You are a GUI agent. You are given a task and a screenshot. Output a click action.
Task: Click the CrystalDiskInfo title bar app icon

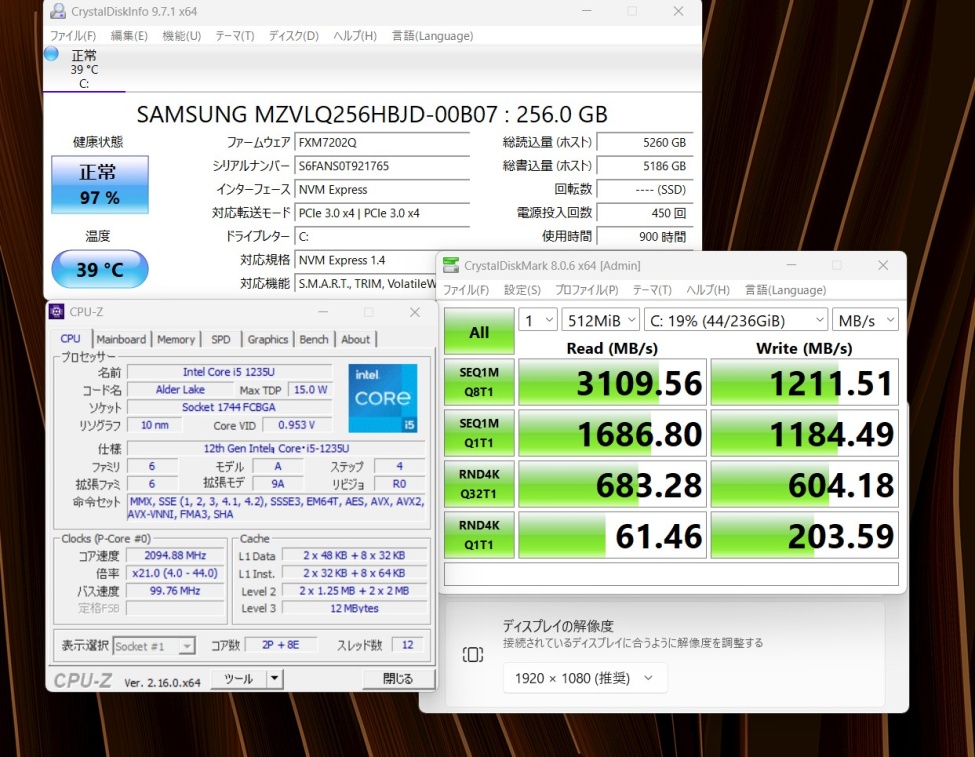click(56, 12)
